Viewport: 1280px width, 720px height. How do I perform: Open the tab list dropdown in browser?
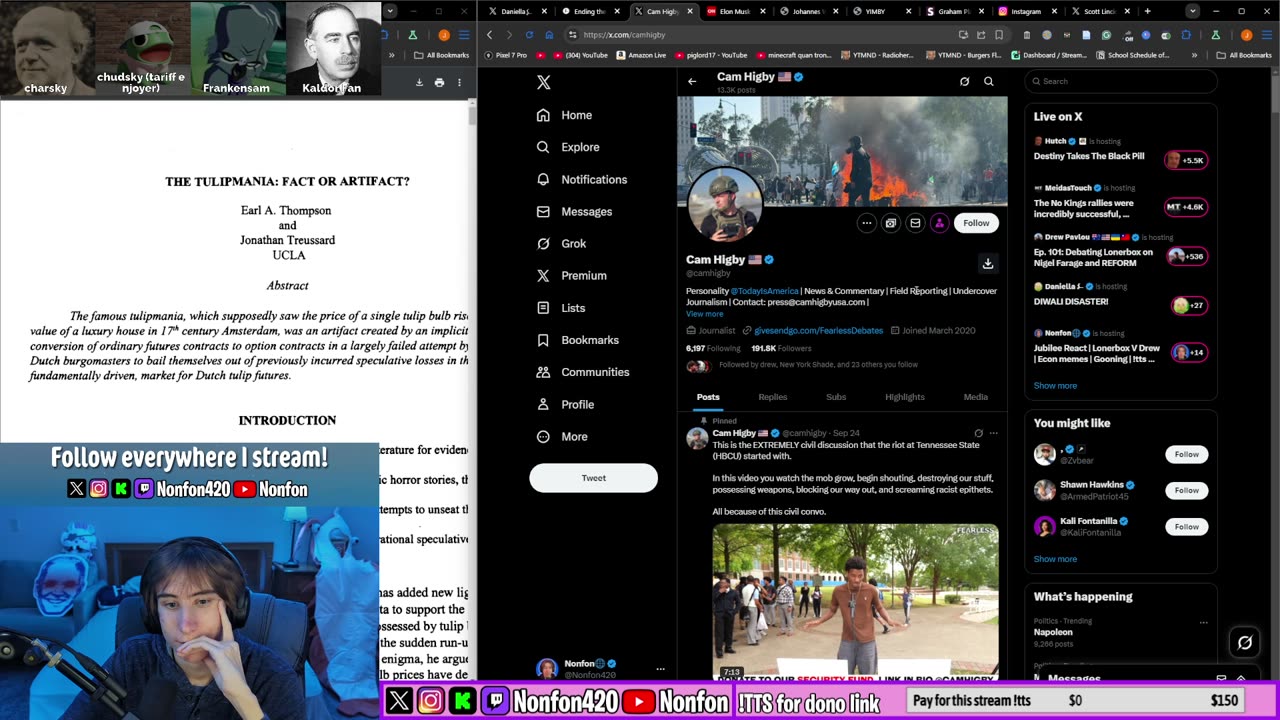(1192, 11)
